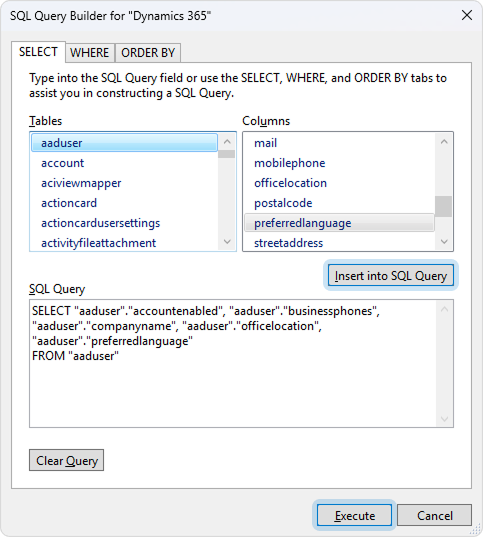Click Tables list scroll up arrow
The image size is (483, 537).
[x=227, y=141]
